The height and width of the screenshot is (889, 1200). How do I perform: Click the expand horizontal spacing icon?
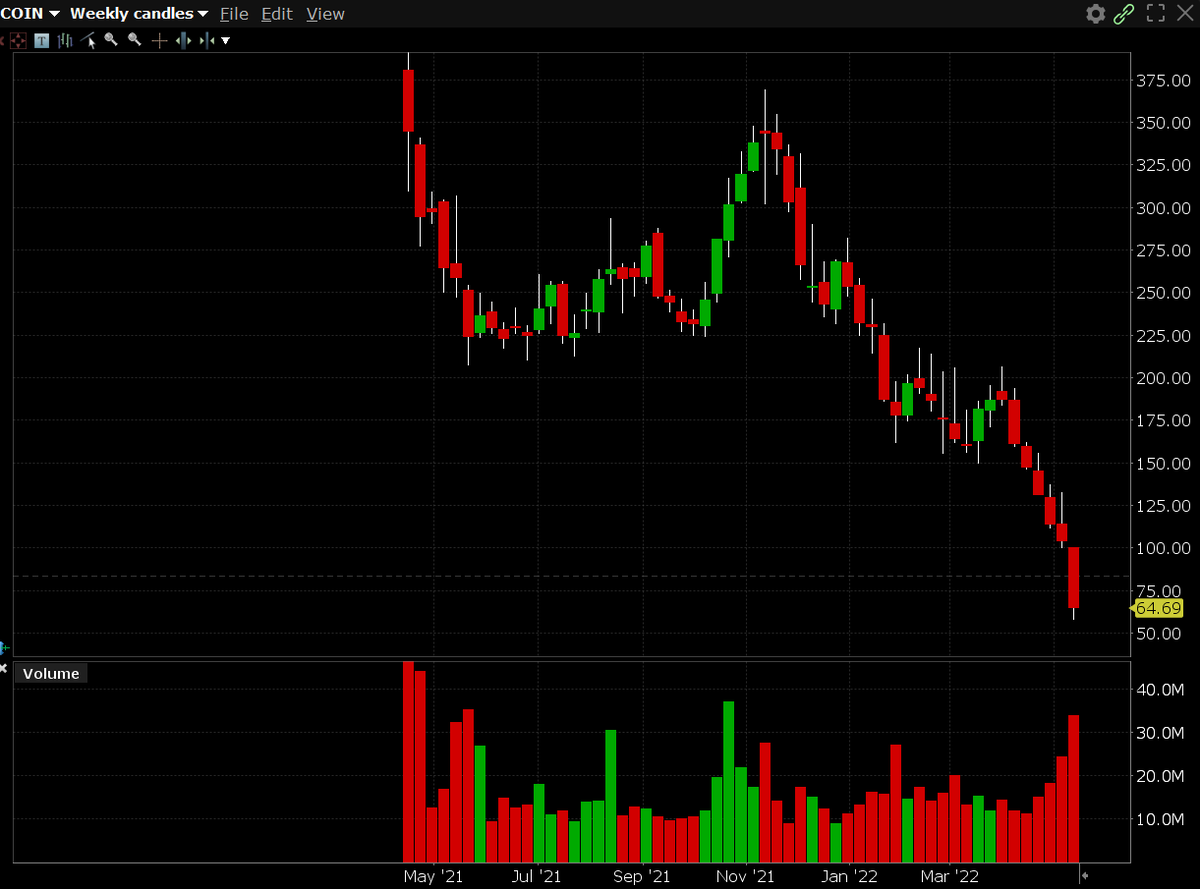click(x=183, y=40)
